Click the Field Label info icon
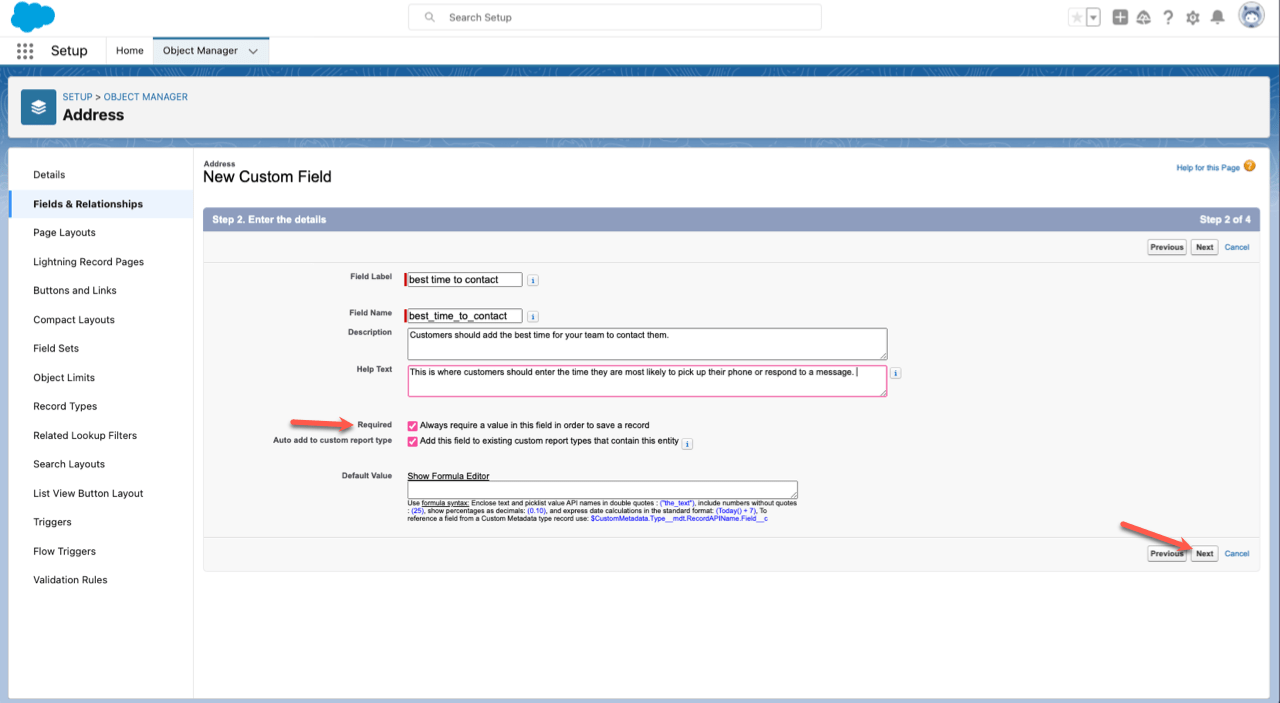Screen dimensions: 1280x703 (533, 280)
